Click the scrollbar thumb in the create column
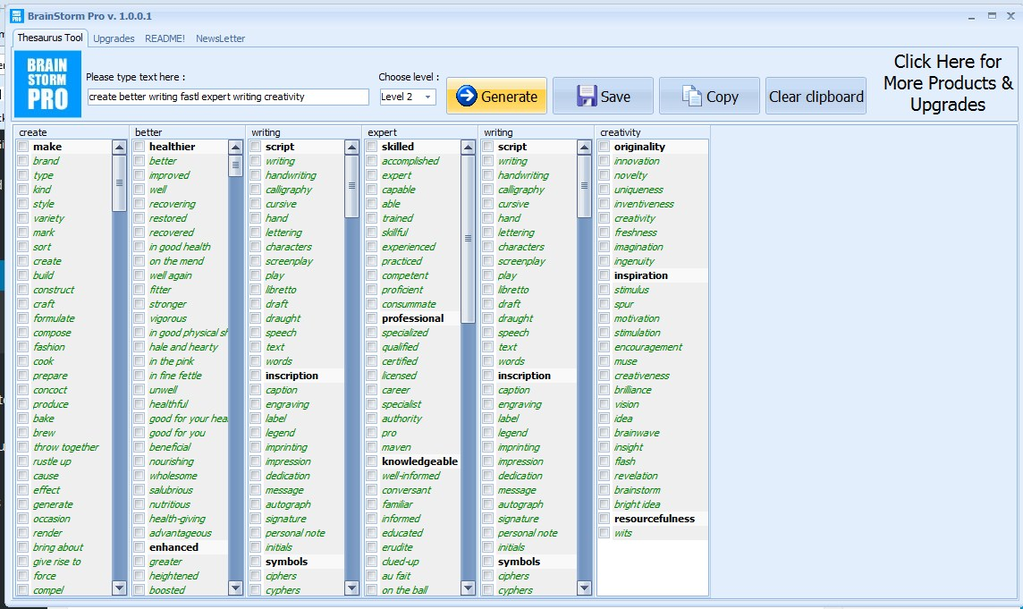The image size is (1023, 609). pyautogui.click(x=119, y=183)
